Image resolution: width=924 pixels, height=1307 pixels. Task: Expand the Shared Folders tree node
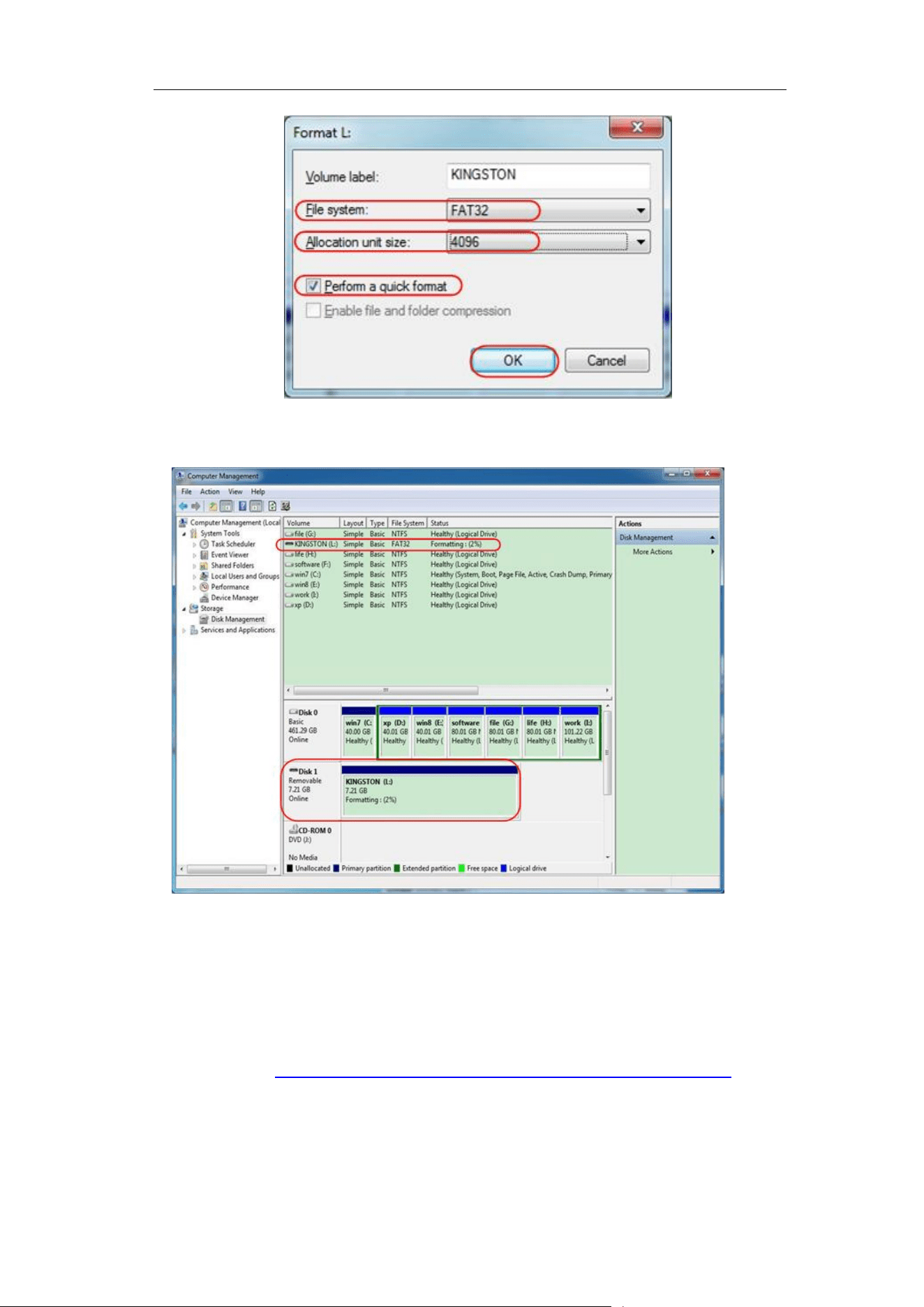tap(195, 566)
